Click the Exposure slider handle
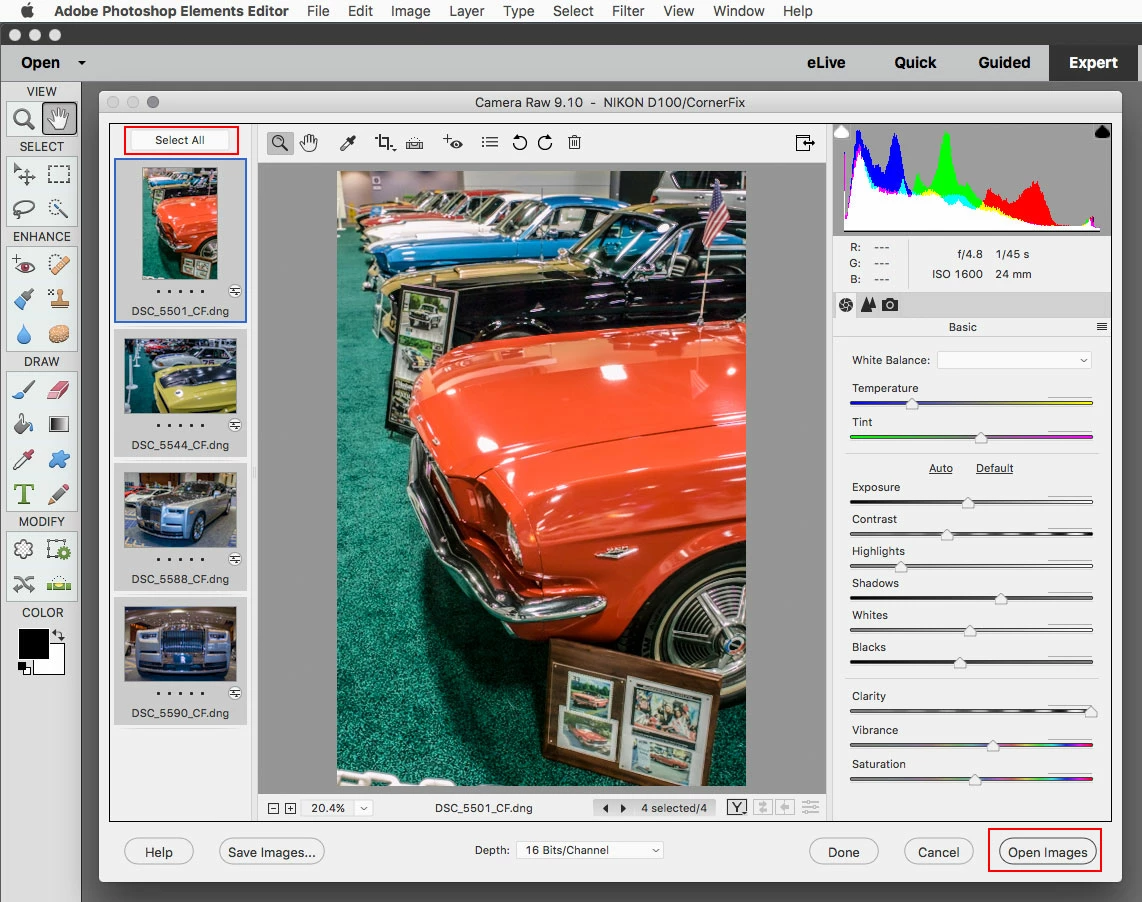 click(x=968, y=503)
